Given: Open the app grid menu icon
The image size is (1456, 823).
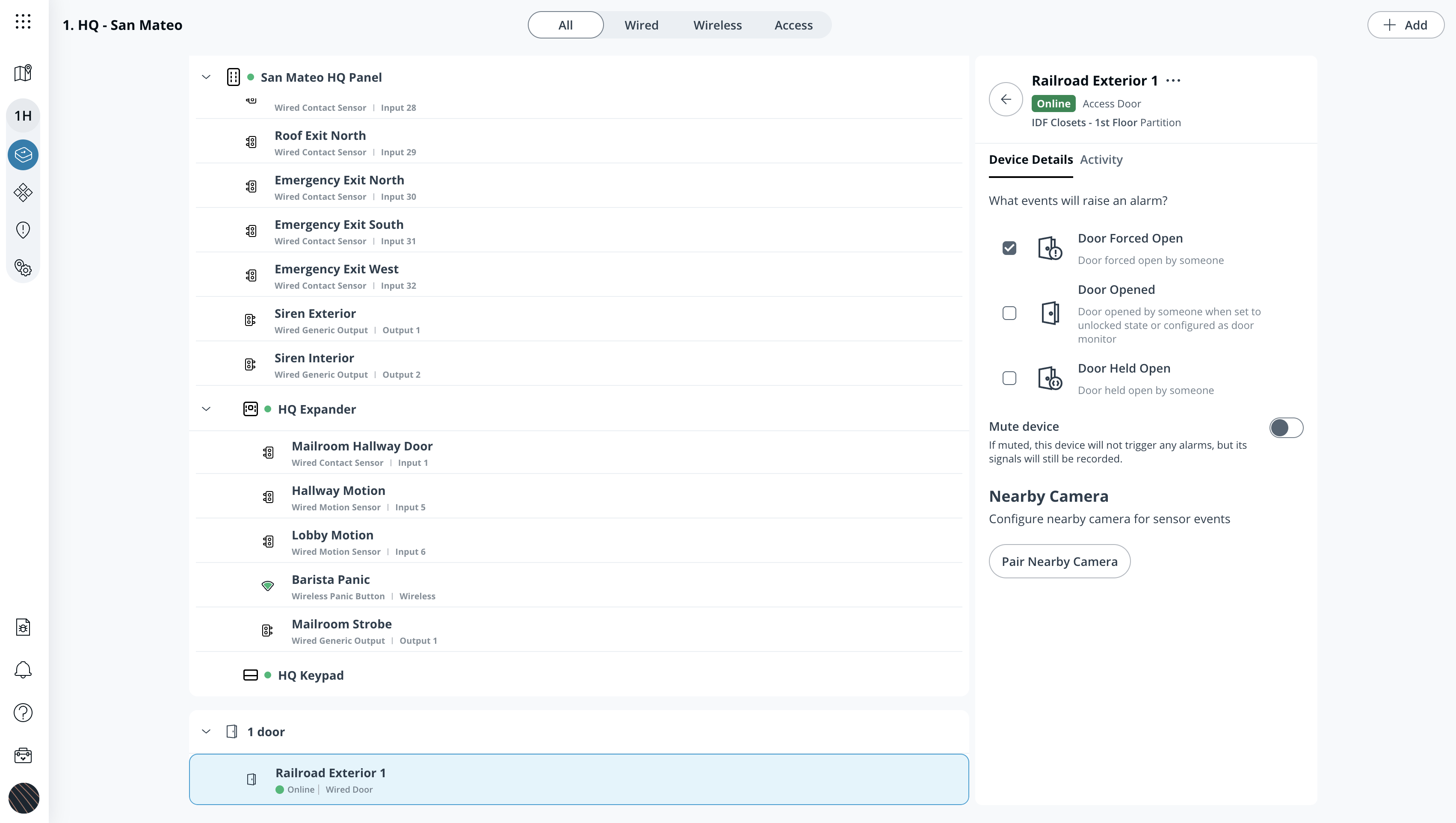Looking at the screenshot, I should tap(23, 21).
